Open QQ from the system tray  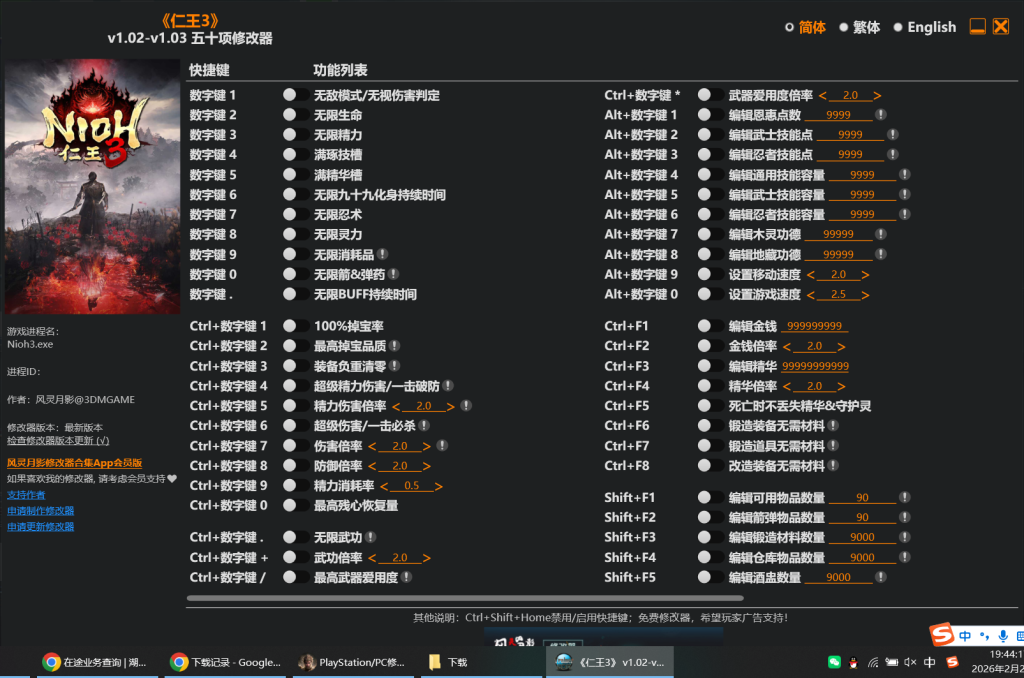pos(853,662)
